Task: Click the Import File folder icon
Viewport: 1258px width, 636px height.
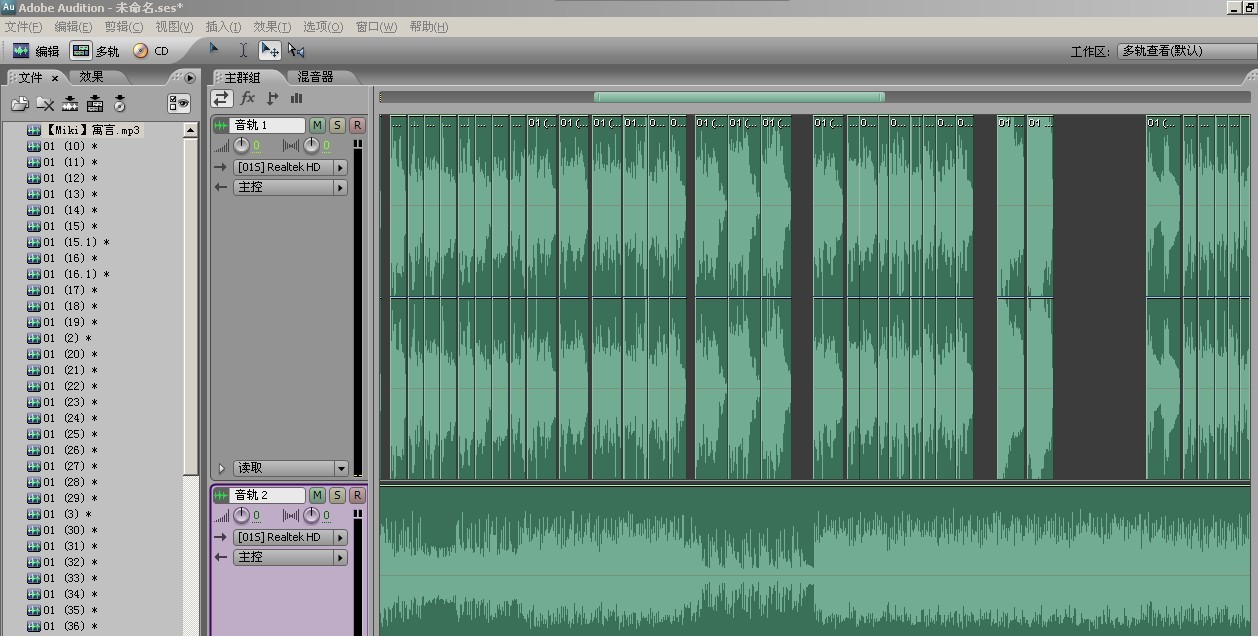Action: [x=20, y=103]
